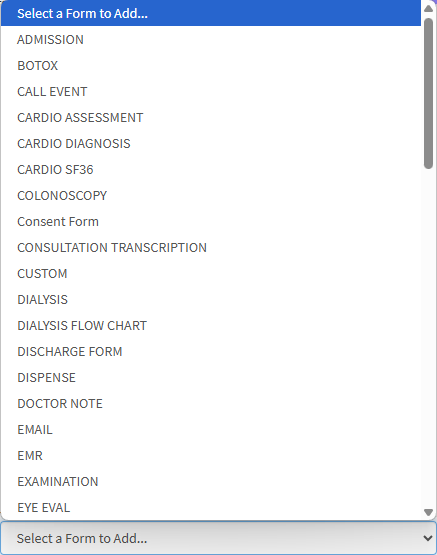Screen dimensions: 437x555
Task: Select CONSULTATION TRANSCRIPTION form
Action: coord(211,247)
